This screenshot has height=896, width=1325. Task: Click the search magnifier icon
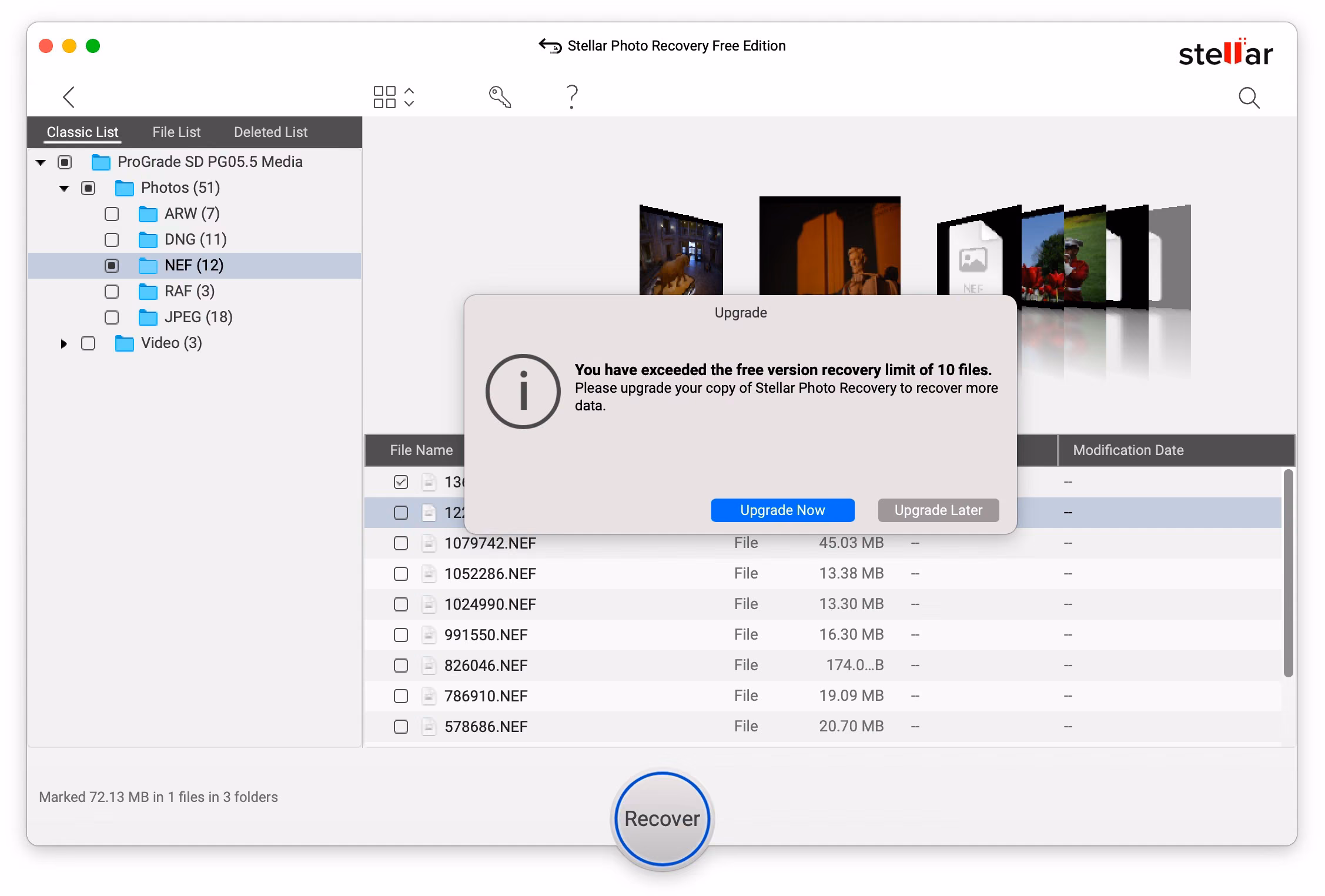point(1249,98)
